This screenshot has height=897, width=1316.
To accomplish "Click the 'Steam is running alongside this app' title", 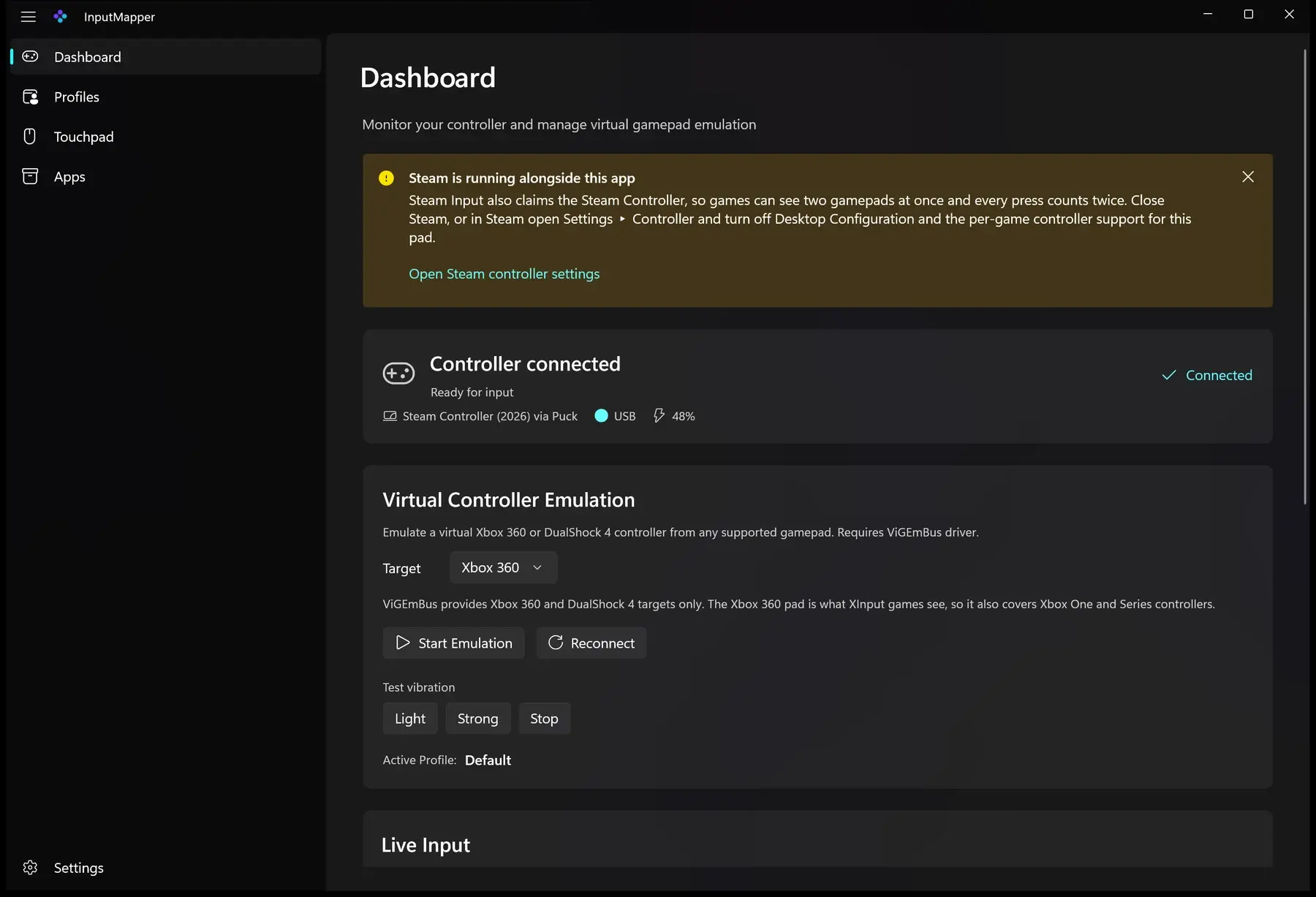I will [x=522, y=178].
